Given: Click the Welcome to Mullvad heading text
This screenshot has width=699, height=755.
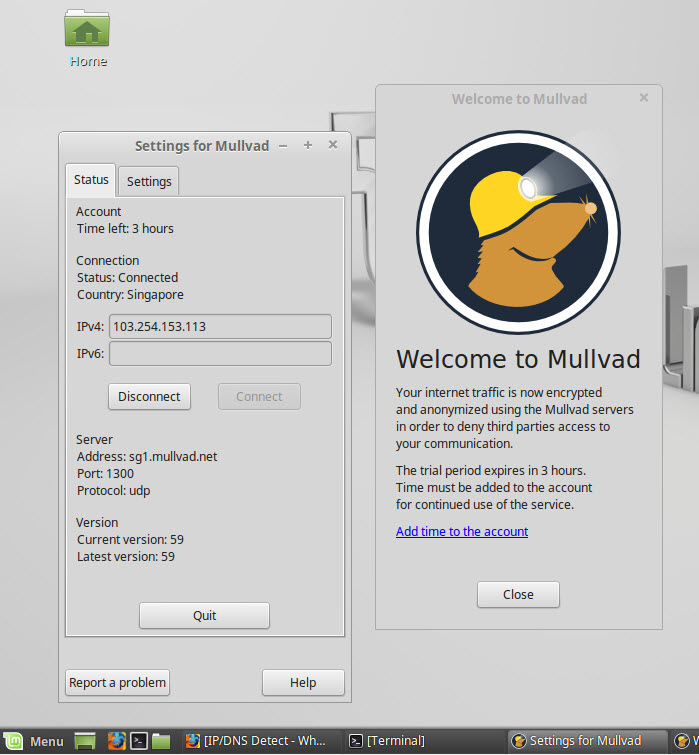Looking at the screenshot, I should 518,359.
